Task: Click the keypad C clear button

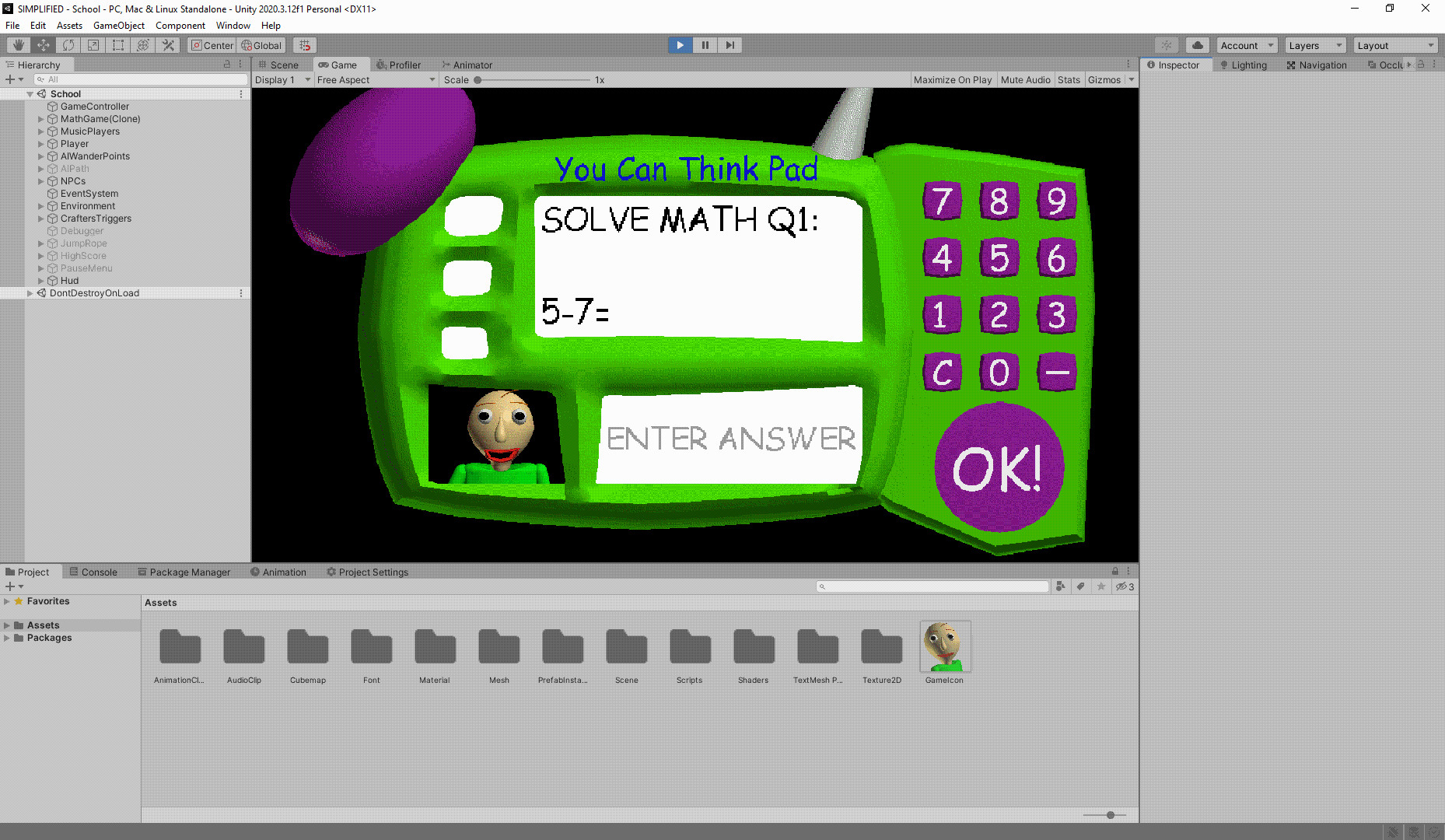Action: [x=942, y=373]
